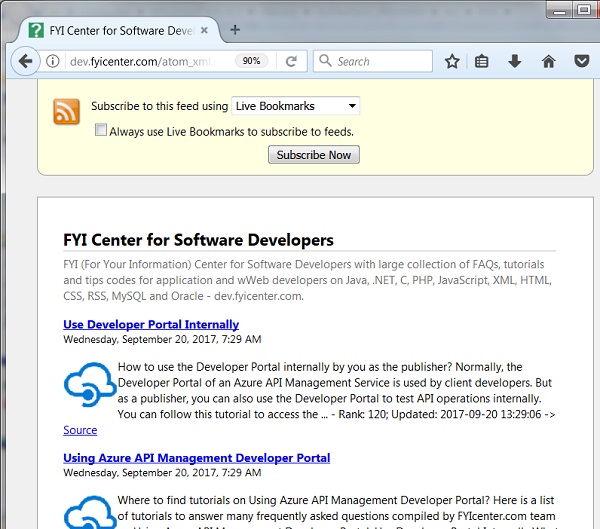This screenshot has height=529, width=600.
Task: Select the FYI Center for Software Developers tab
Action: pyautogui.click(x=119, y=30)
